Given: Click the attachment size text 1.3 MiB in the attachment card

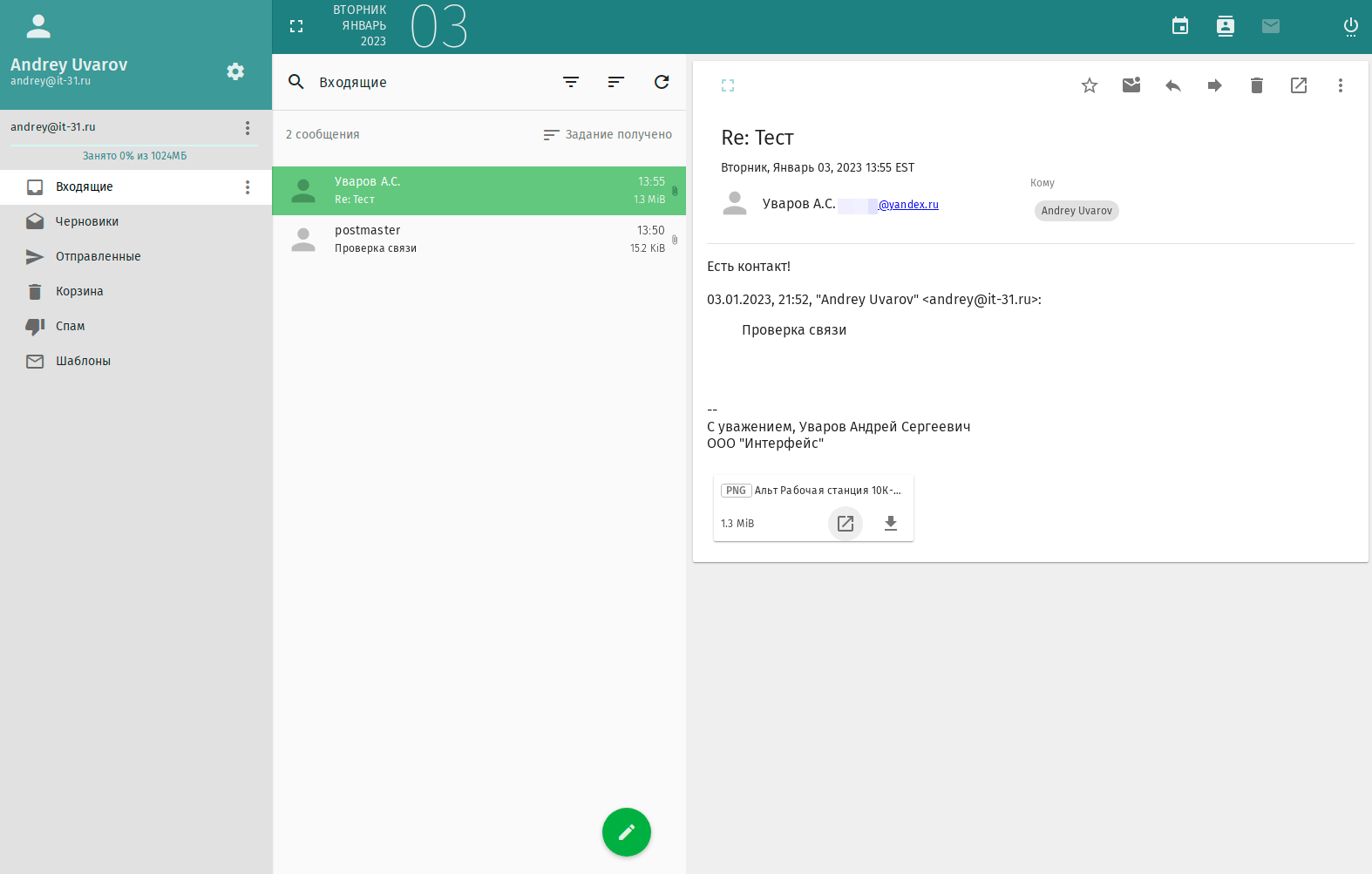Looking at the screenshot, I should click(737, 524).
